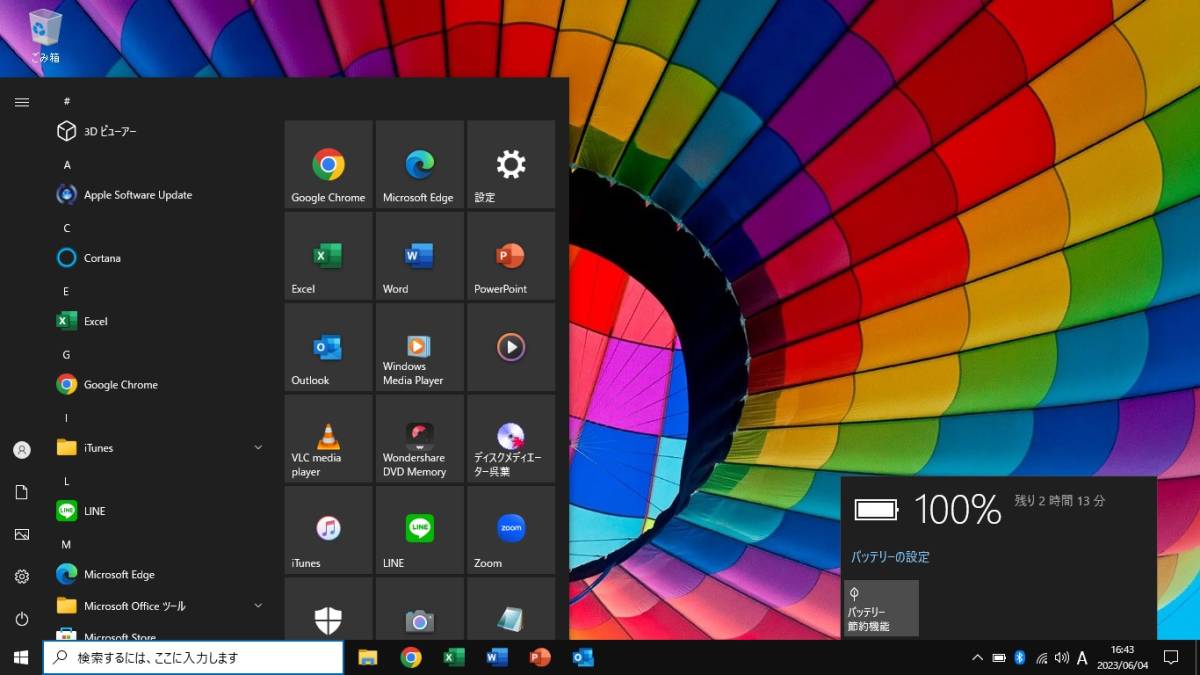The image size is (1200, 675).
Task: Launch Outlook from its Start tile
Action: pyautogui.click(x=328, y=348)
